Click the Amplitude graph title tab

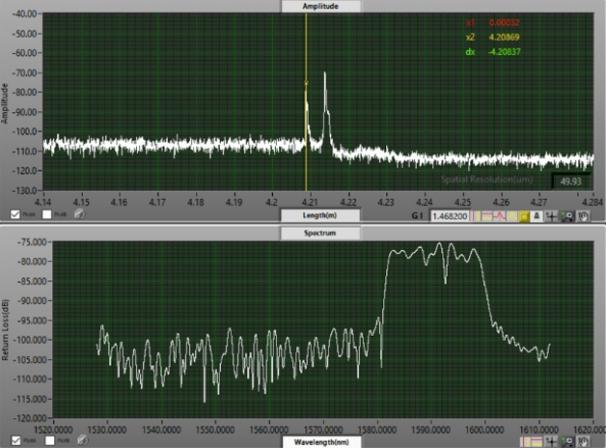[x=304, y=6]
